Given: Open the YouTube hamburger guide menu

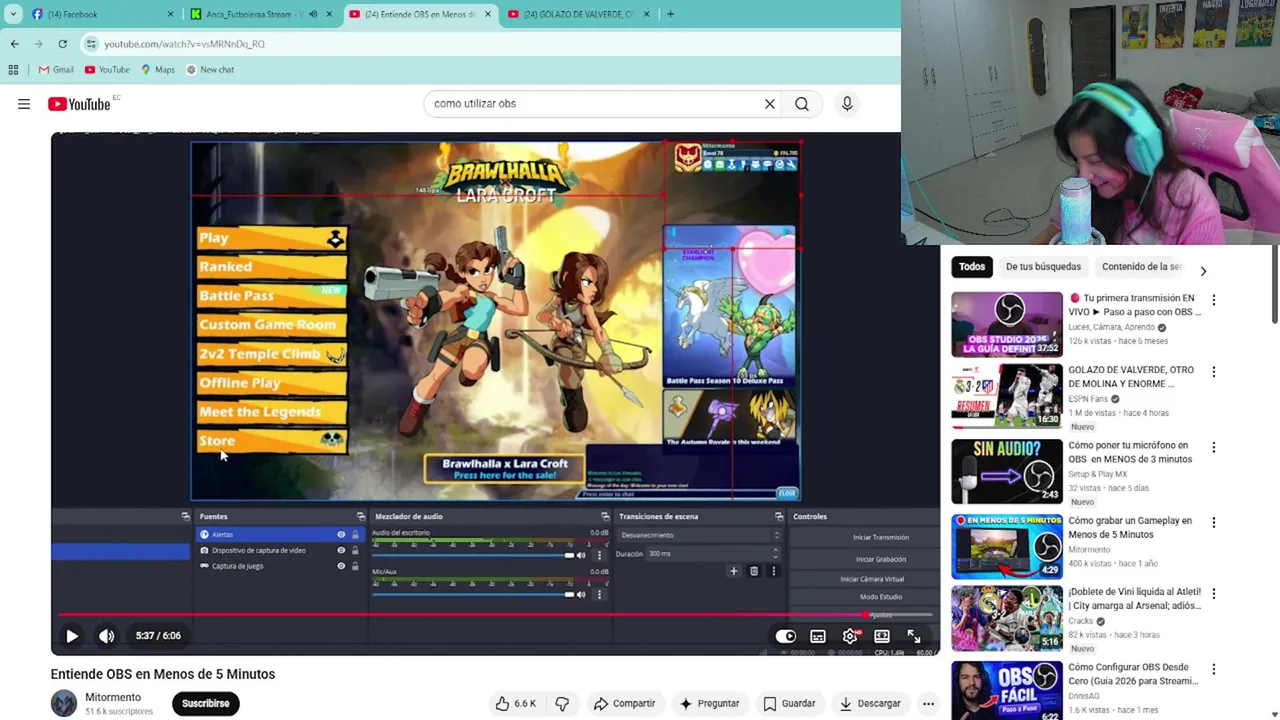Looking at the screenshot, I should (24, 104).
